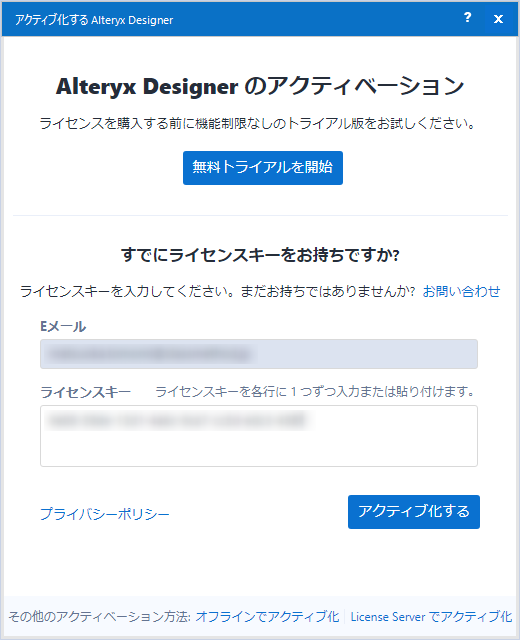Click the すでにライセンスキーをお持ちですか? heading

260,255
